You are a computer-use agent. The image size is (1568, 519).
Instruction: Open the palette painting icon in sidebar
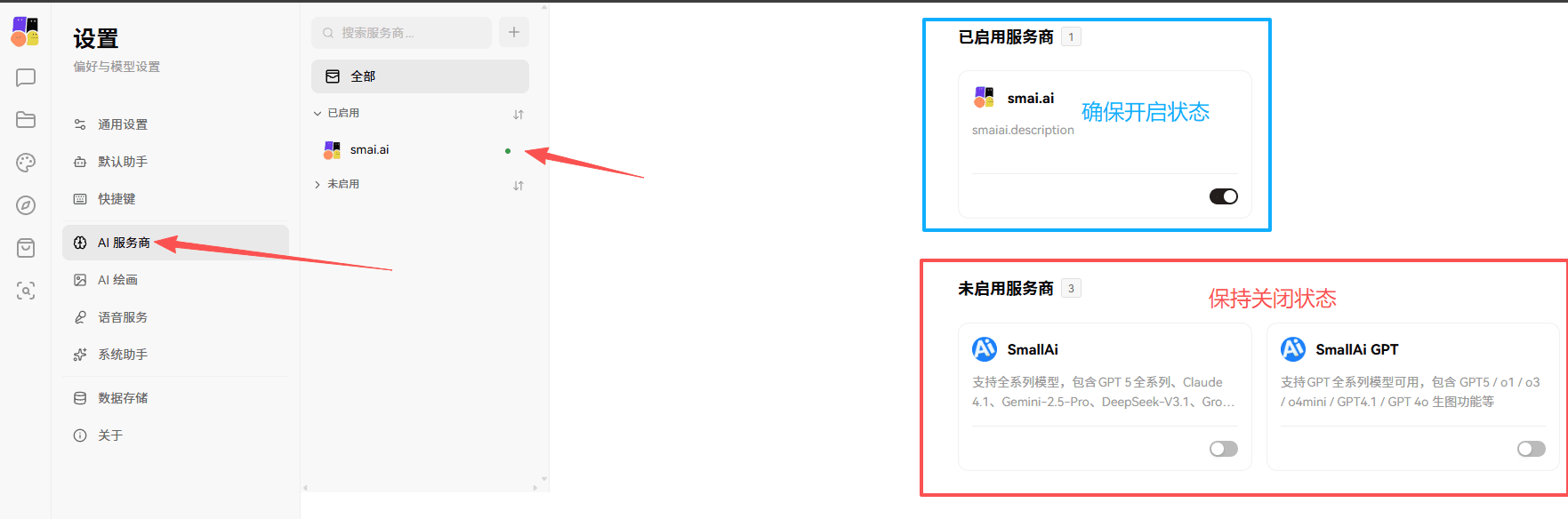[x=26, y=163]
